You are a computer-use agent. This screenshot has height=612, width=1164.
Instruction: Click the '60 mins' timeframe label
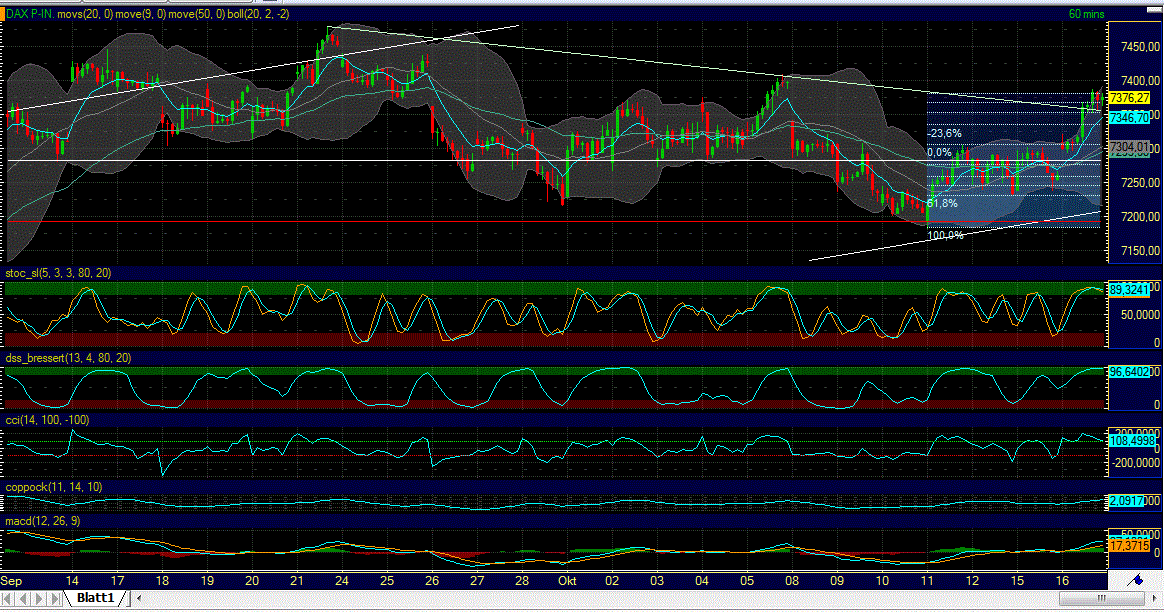1086,14
